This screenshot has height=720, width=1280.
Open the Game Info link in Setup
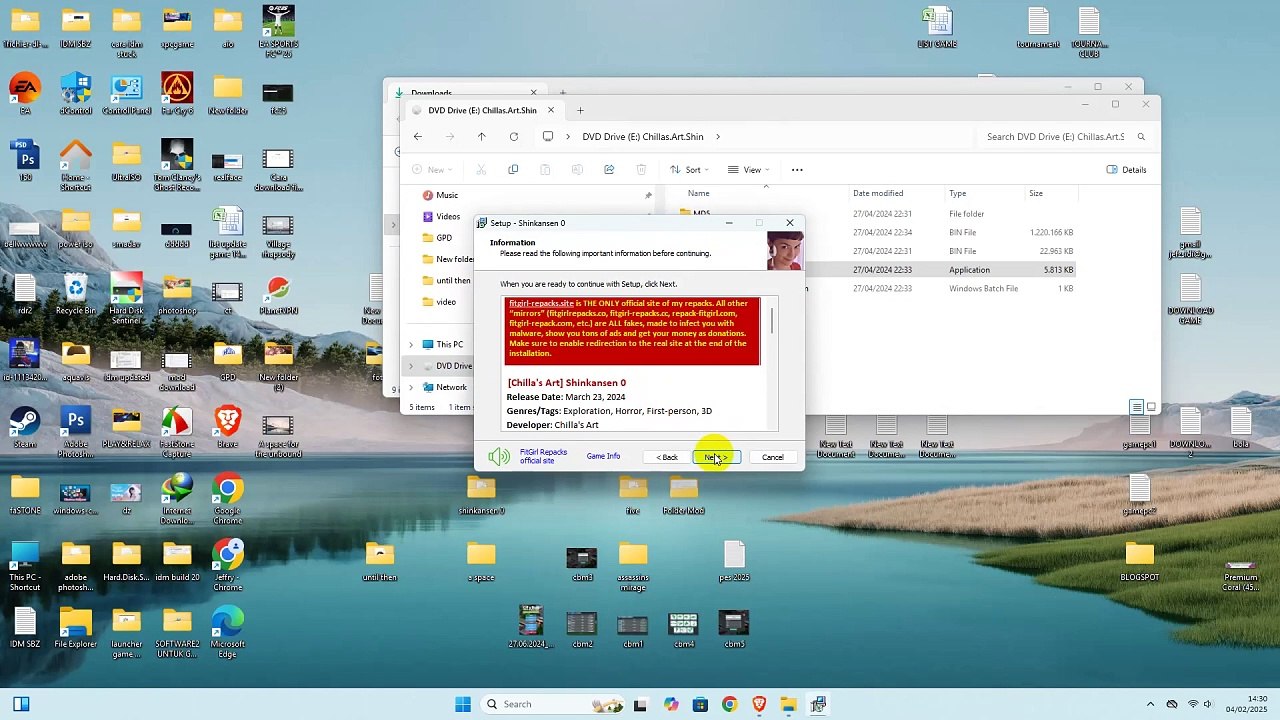pos(603,456)
